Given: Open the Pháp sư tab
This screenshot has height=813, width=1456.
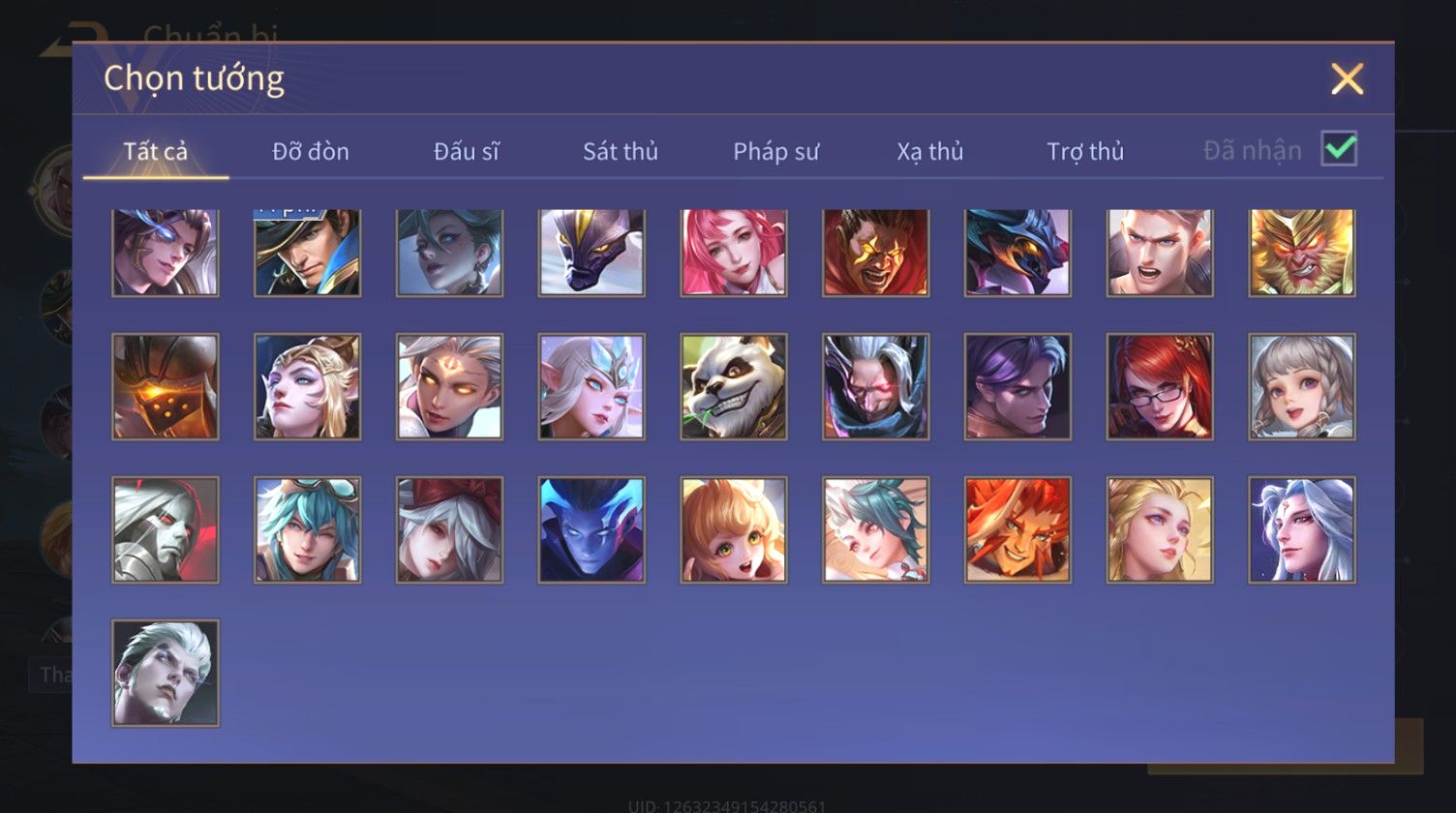Looking at the screenshot, I should [775, 151].
